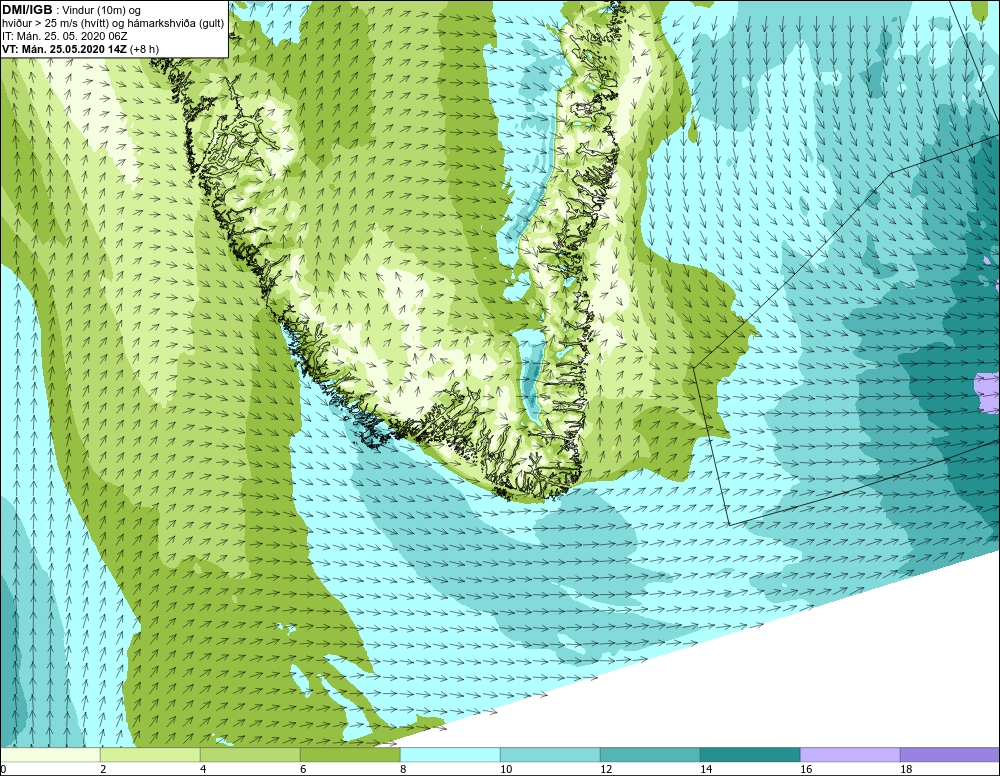Image resolution: width=1000 pixels, height=776 pixels.
Task: Click the 16–18 m/s lavender legend swatch
Action: tap(850, 755)
